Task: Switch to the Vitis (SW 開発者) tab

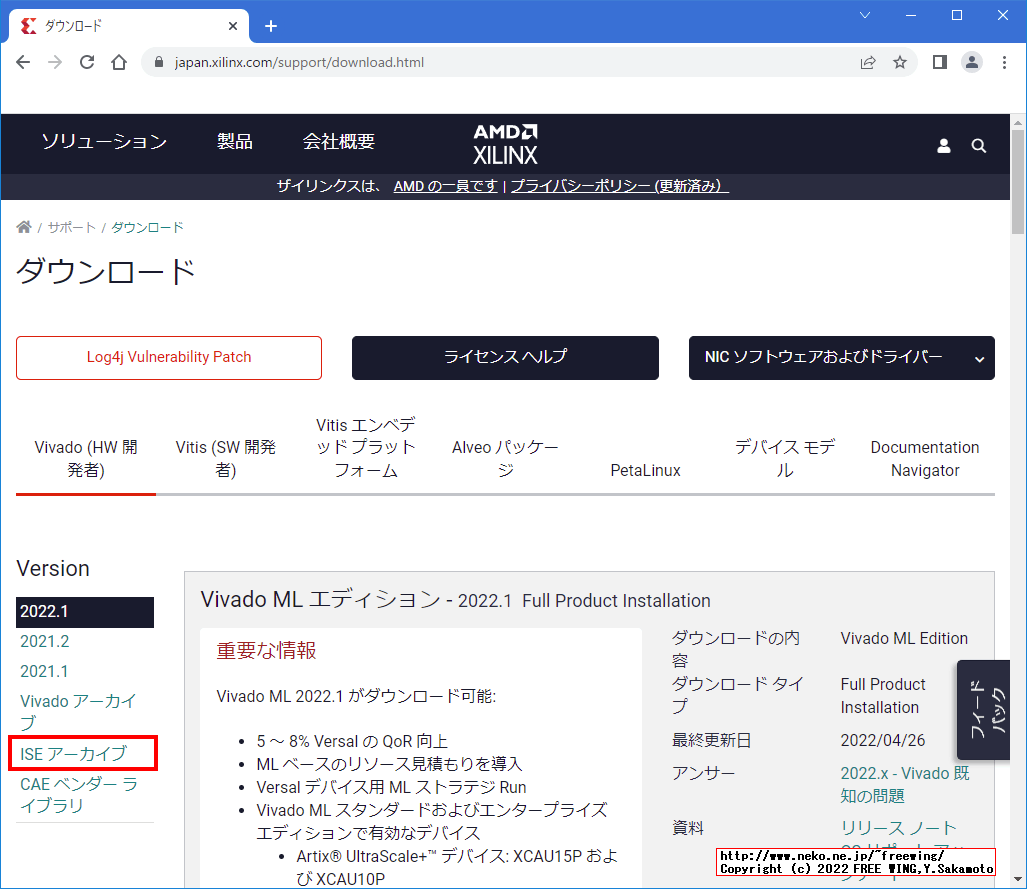Action: [225, 458]
